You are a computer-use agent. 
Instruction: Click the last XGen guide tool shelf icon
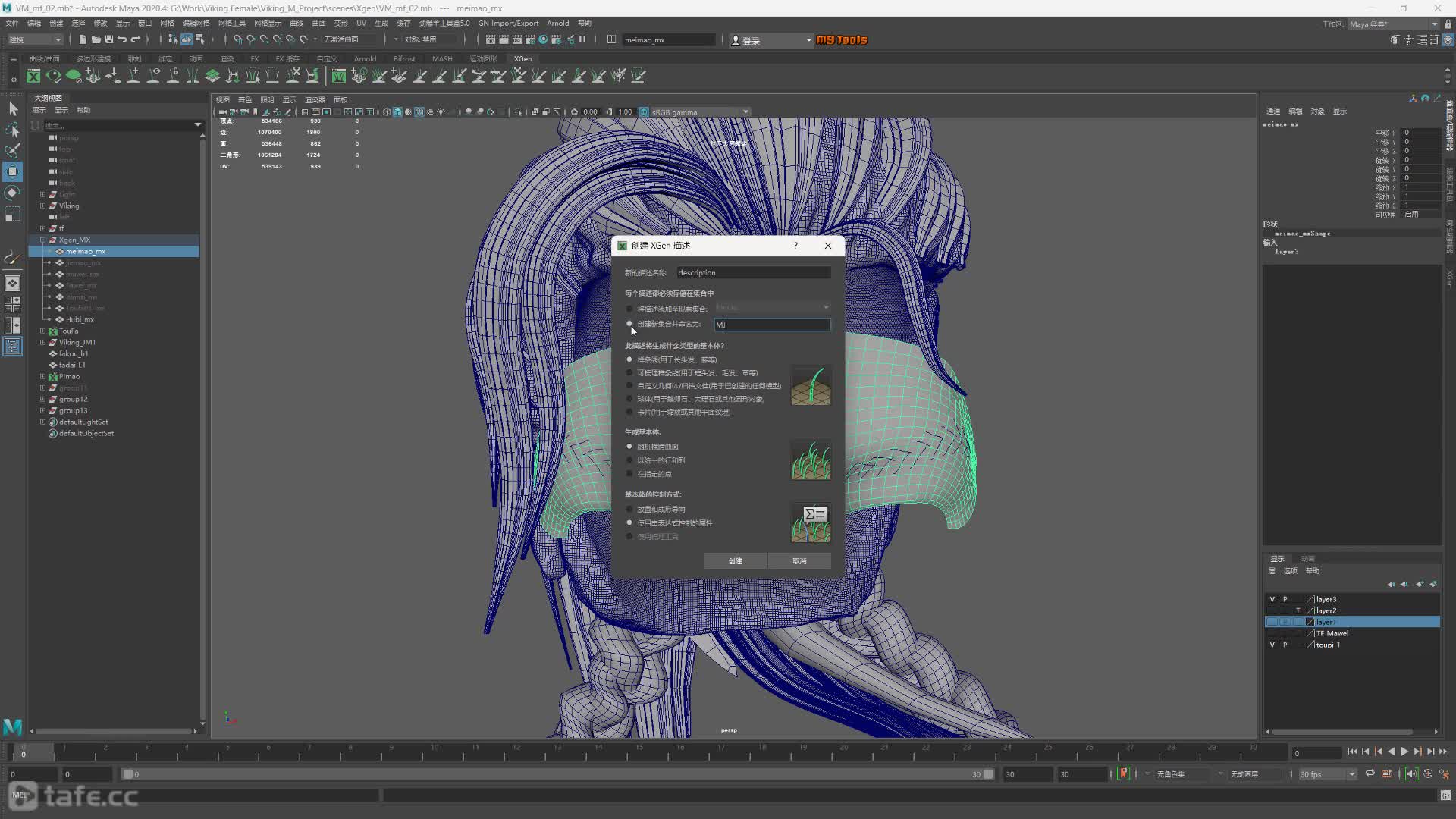point(639,76)
